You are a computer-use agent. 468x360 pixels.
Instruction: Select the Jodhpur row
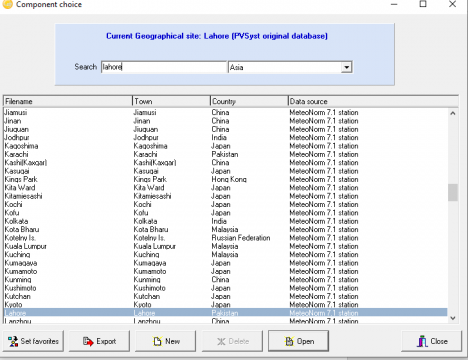tap(225, 137)
